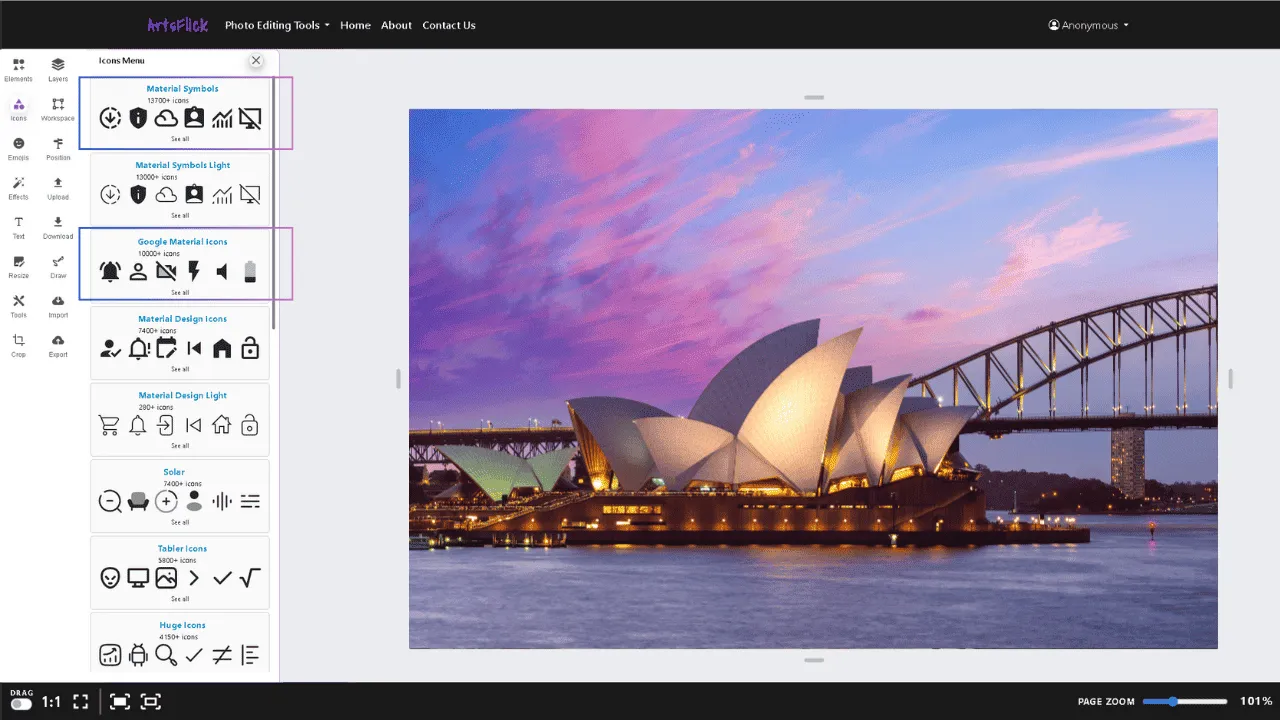Open the Effects panel

point(18,186)
